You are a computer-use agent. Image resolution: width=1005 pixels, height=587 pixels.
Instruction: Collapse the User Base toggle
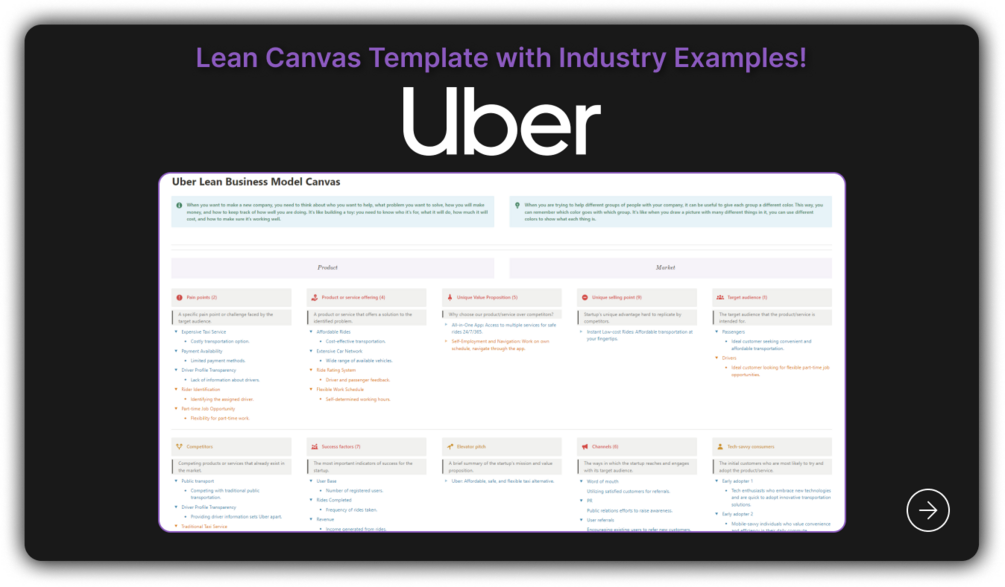click(311, 481)
